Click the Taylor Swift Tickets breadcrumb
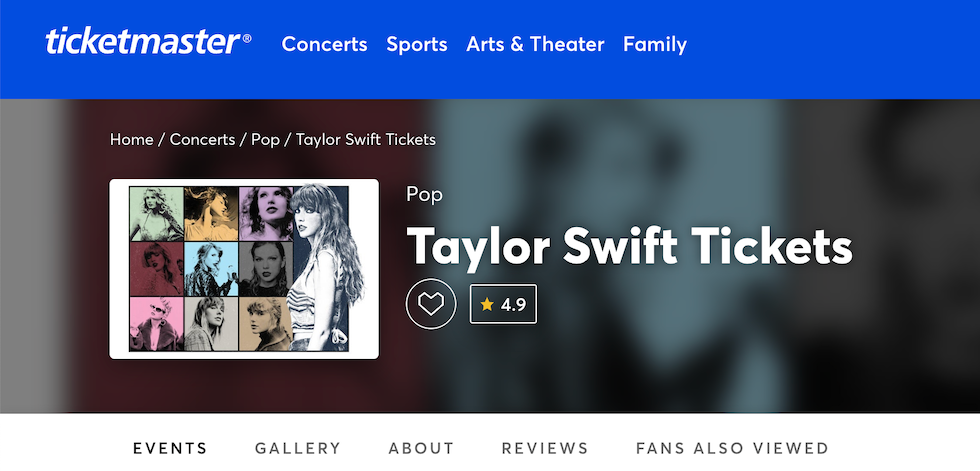Viewport: 980px width, 471px height. pyautogui.click(x=366, y=139)
